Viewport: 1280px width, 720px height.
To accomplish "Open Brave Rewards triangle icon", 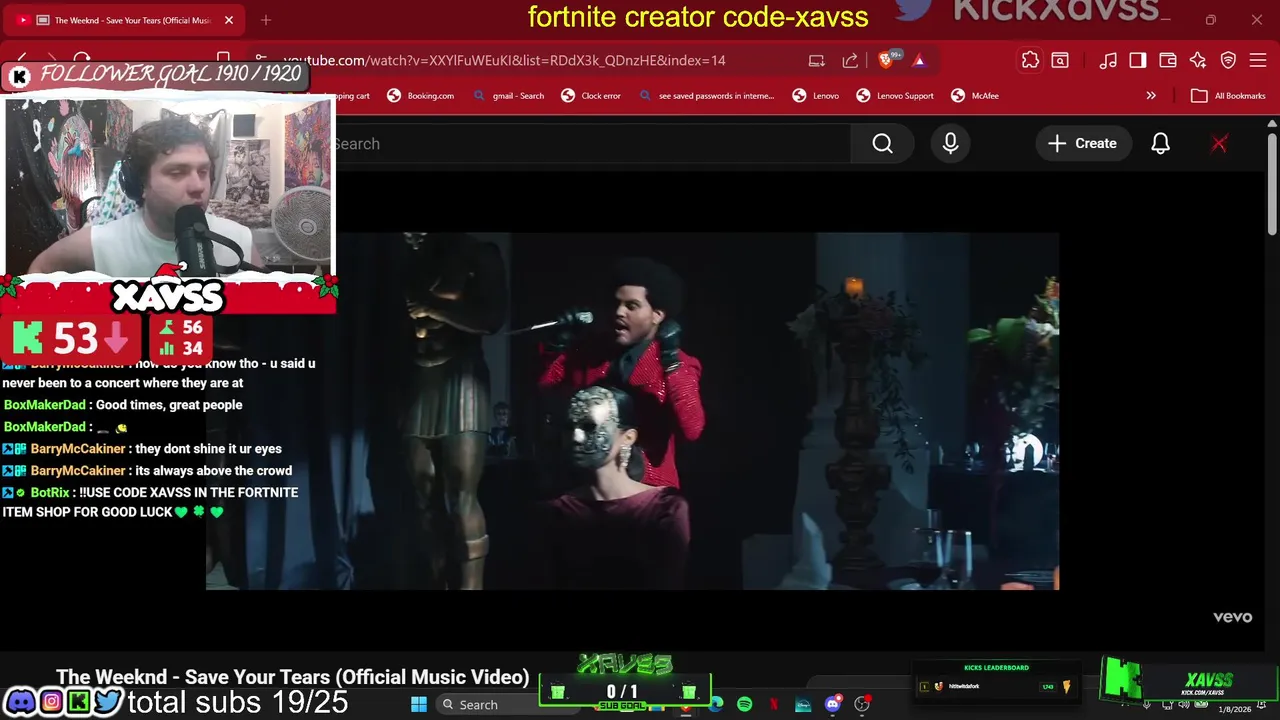I will click(919, 60).
